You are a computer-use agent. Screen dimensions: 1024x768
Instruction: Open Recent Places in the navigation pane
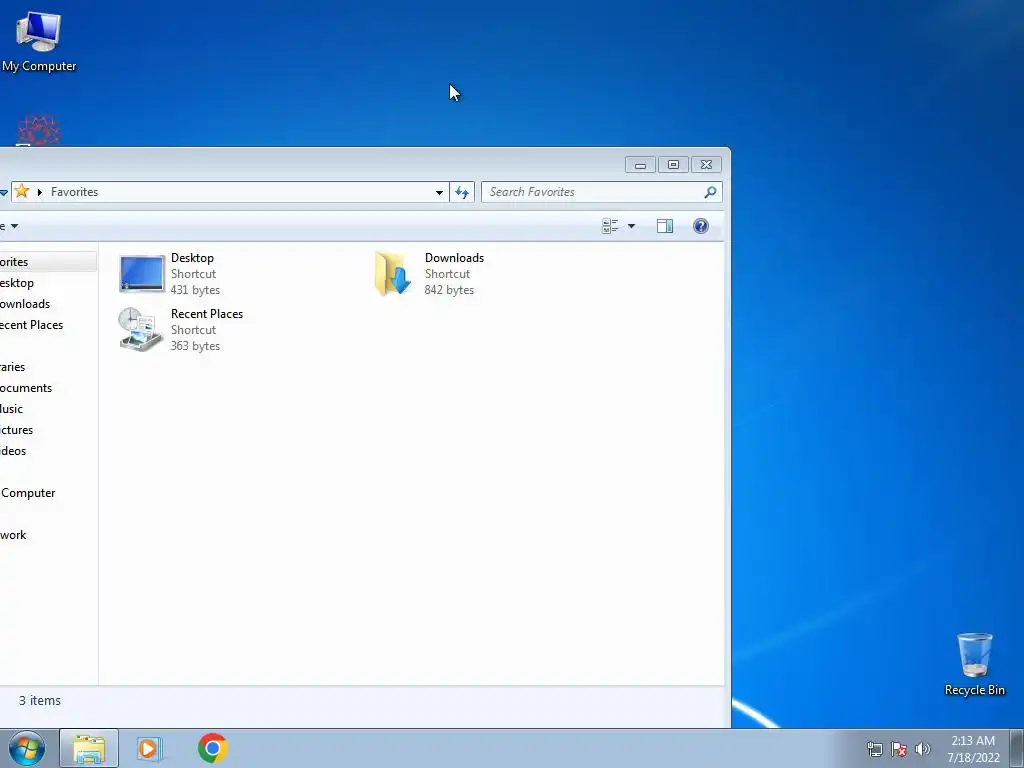(x=31, y=325)
